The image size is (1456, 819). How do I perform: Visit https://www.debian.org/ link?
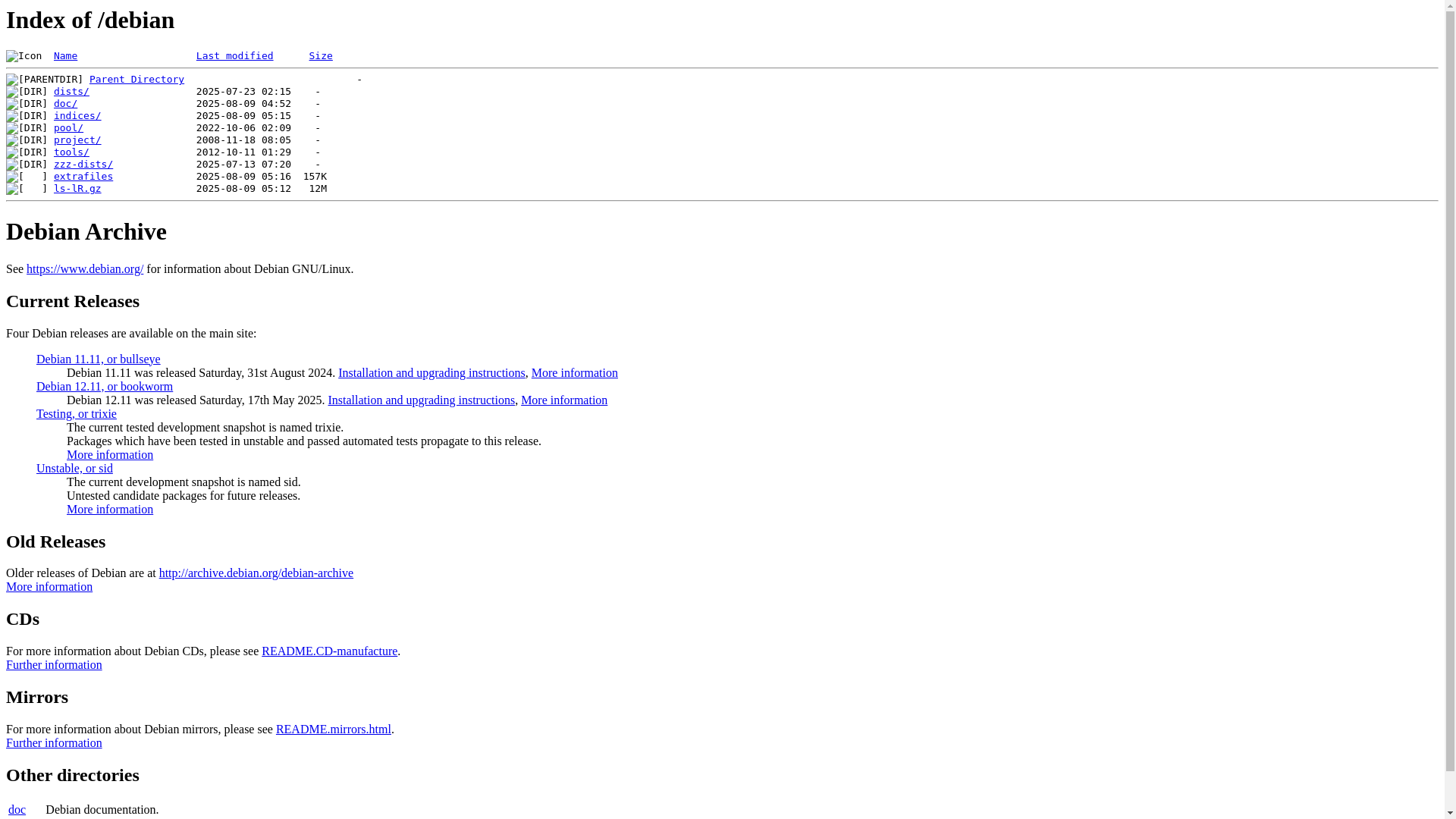point(85,269)
